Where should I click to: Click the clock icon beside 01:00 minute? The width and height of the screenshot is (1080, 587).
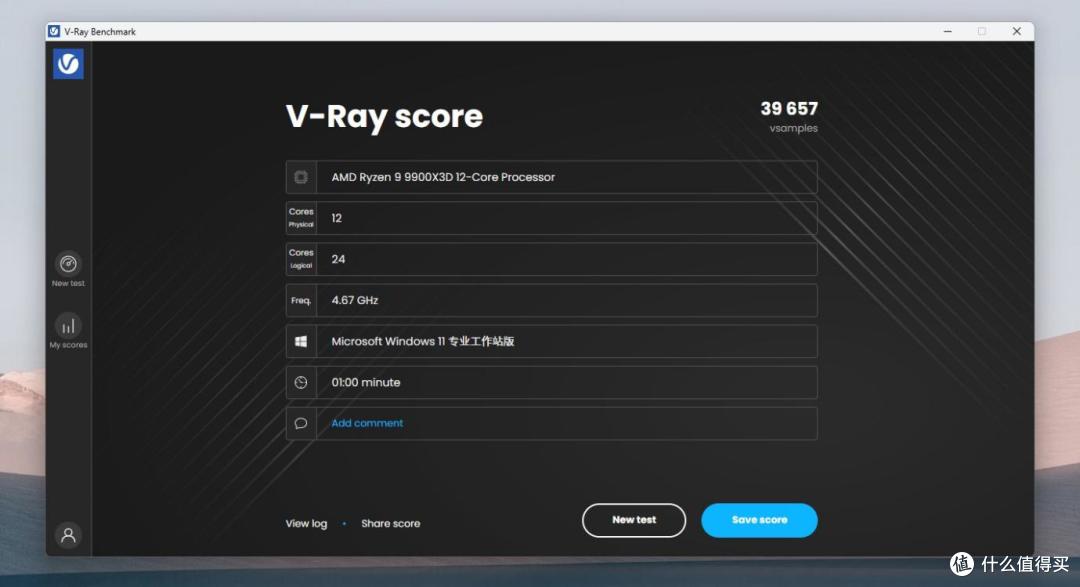(301, 382)
